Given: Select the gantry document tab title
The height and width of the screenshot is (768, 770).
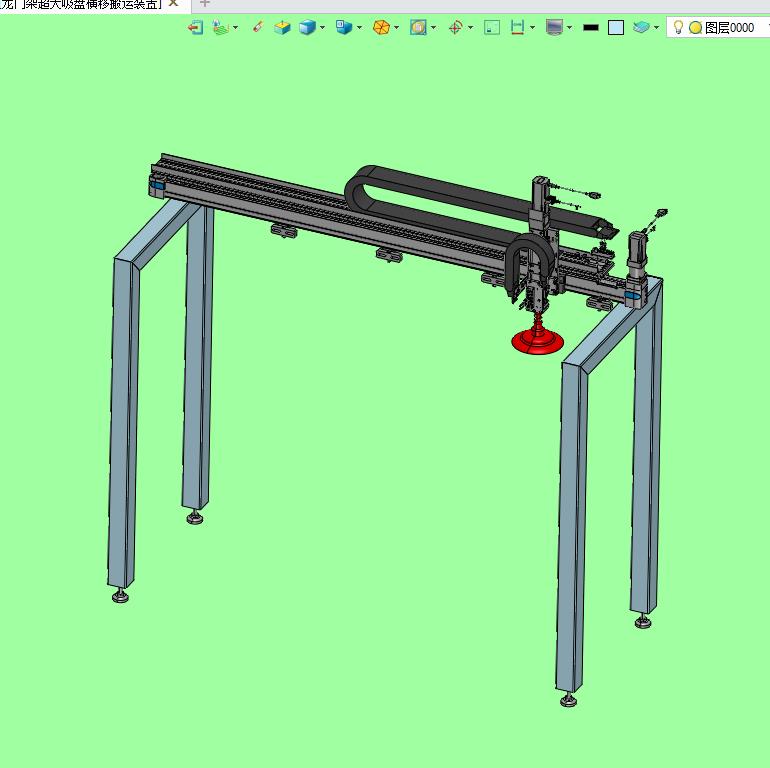Looking at the screenshot, I should [x=81, y=4].
